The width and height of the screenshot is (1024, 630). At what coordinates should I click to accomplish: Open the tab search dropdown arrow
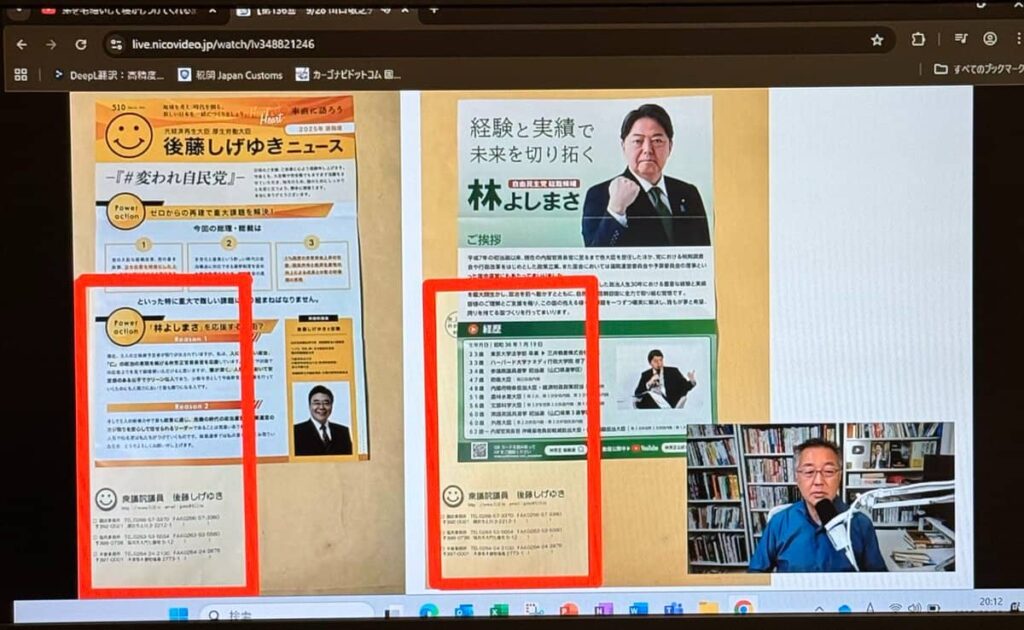click(x=20, y=10)
